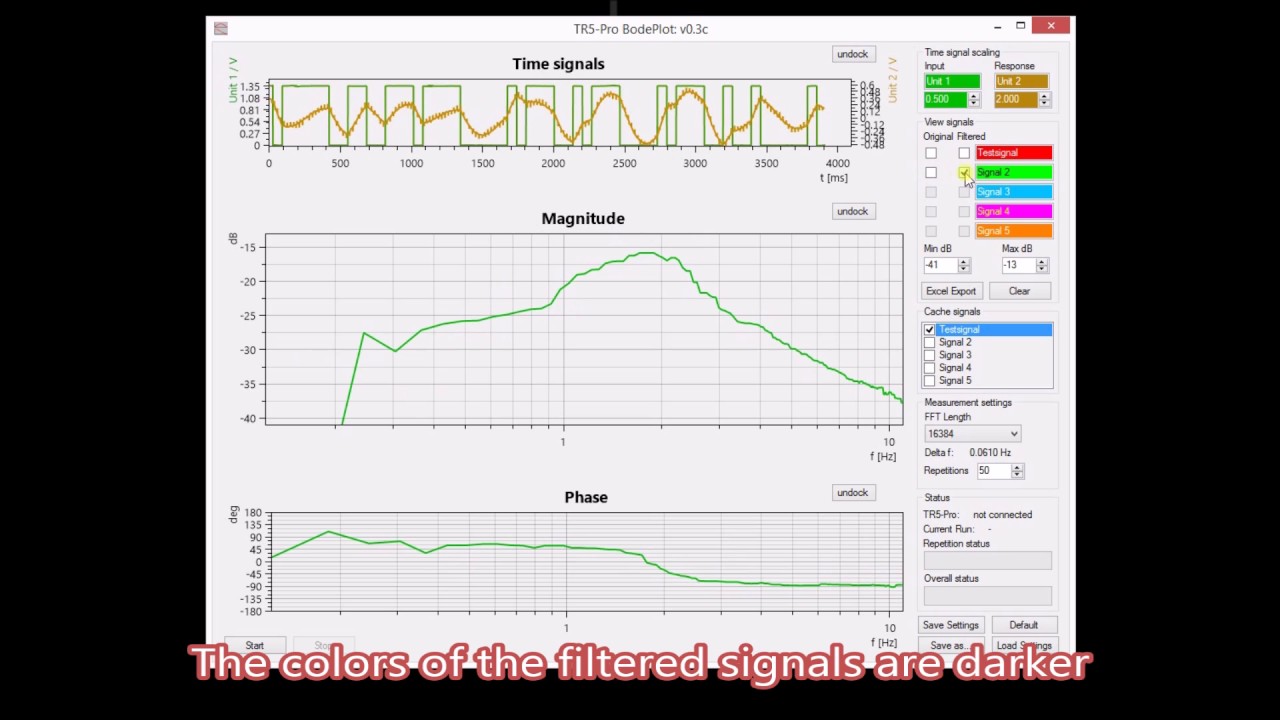Click the green Signal 2 color swatch
1280x720 pixels.
pyautogui.click(x=1014, y=172)
